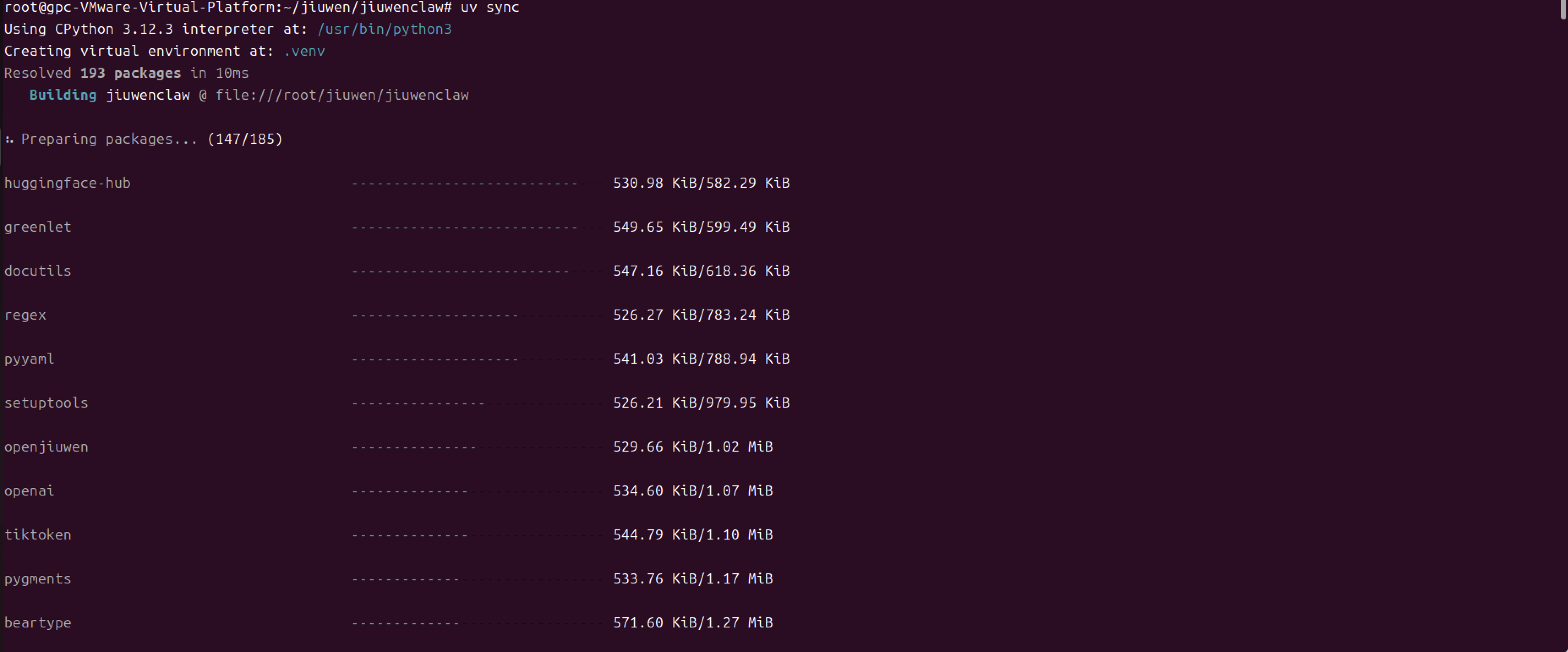Click the openai download size text
Image resolution: width=1568 pixels, height=652 pixels.
click(x=692, y=490)
